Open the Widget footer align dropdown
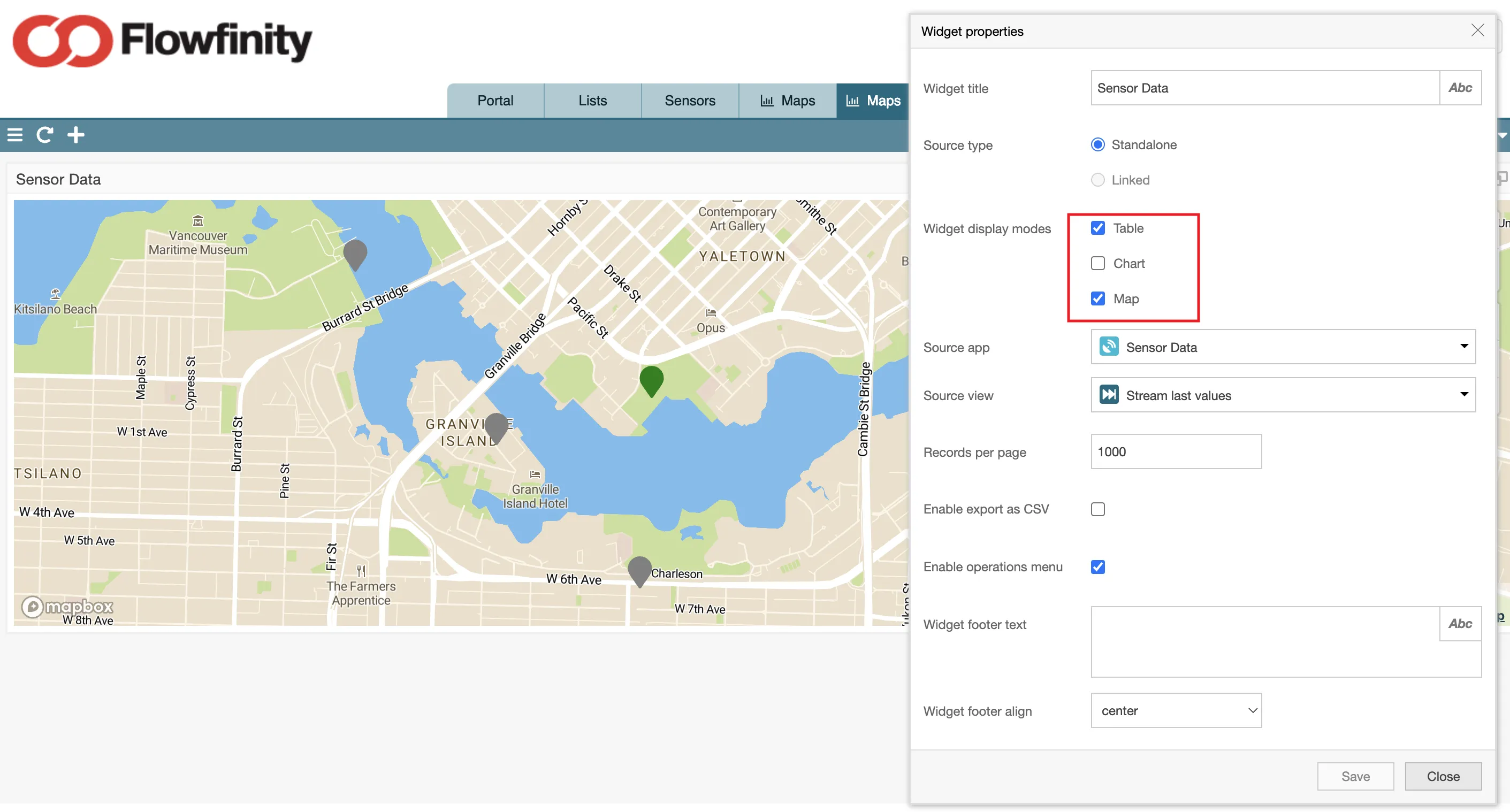Screen dimensions: 1510x812 [1175, 711]
